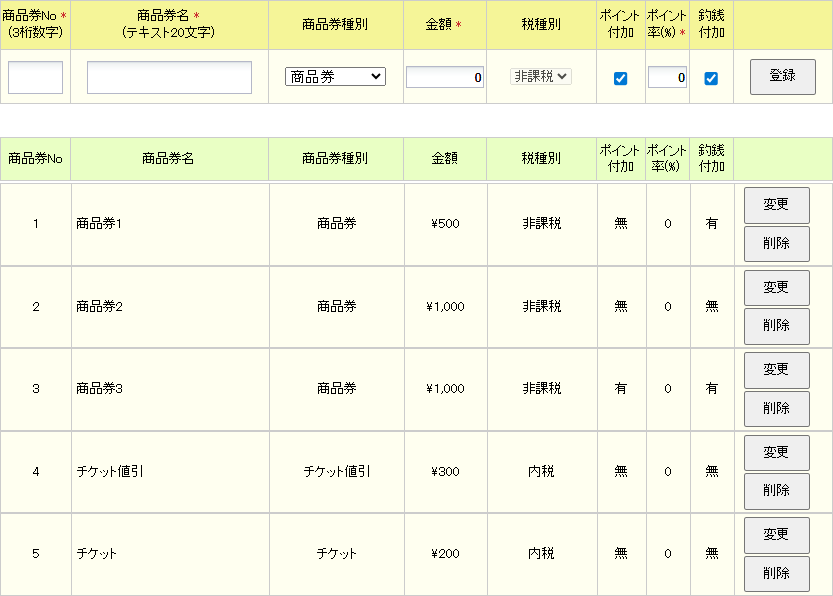This screenshot has height=596, width=833.
Task: Click 内税 tax cell in チケット値引 row
Action: click(541, 472)
